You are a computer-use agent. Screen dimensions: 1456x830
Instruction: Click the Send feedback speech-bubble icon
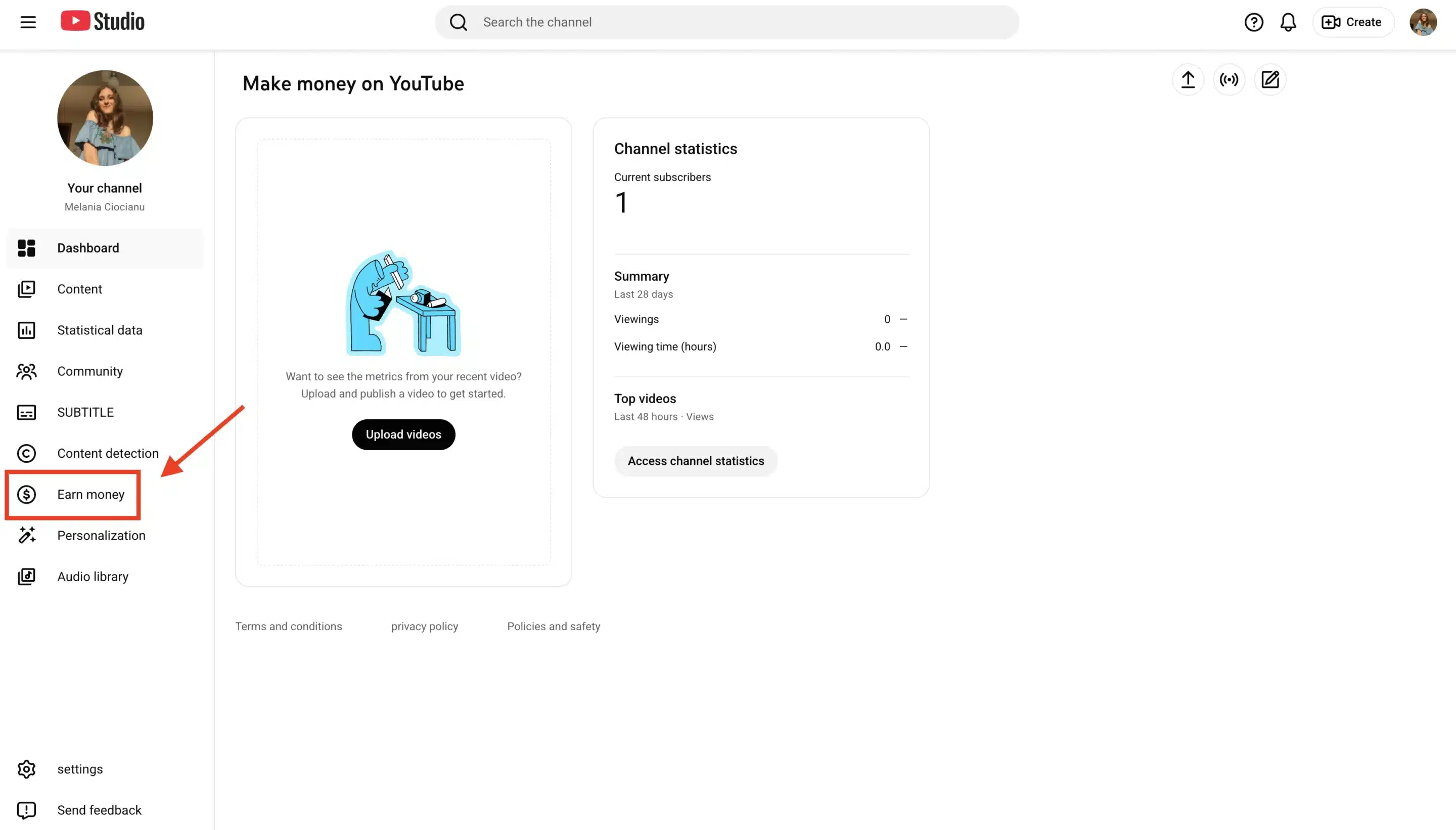click(27, 809)
